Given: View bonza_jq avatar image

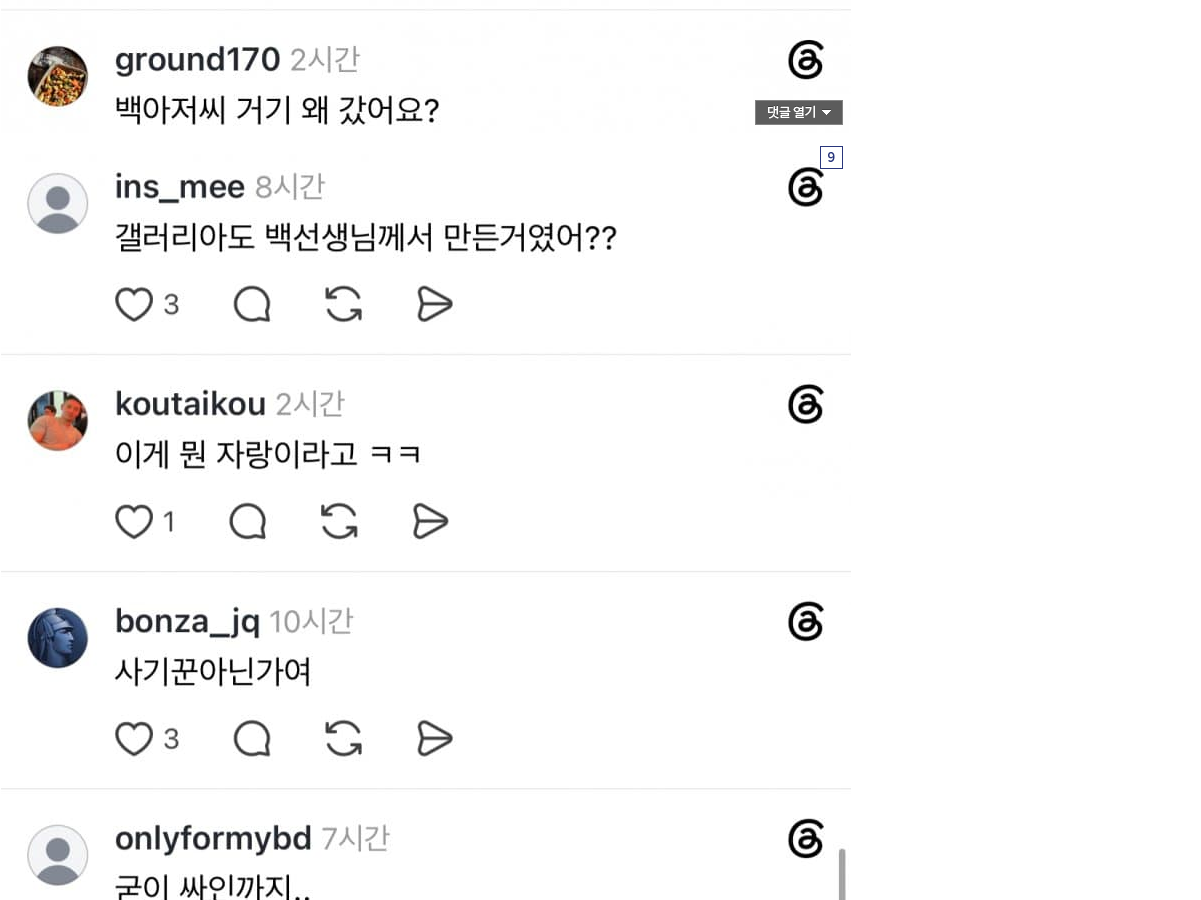Looking at the screenshot, I should click(58, 638).
